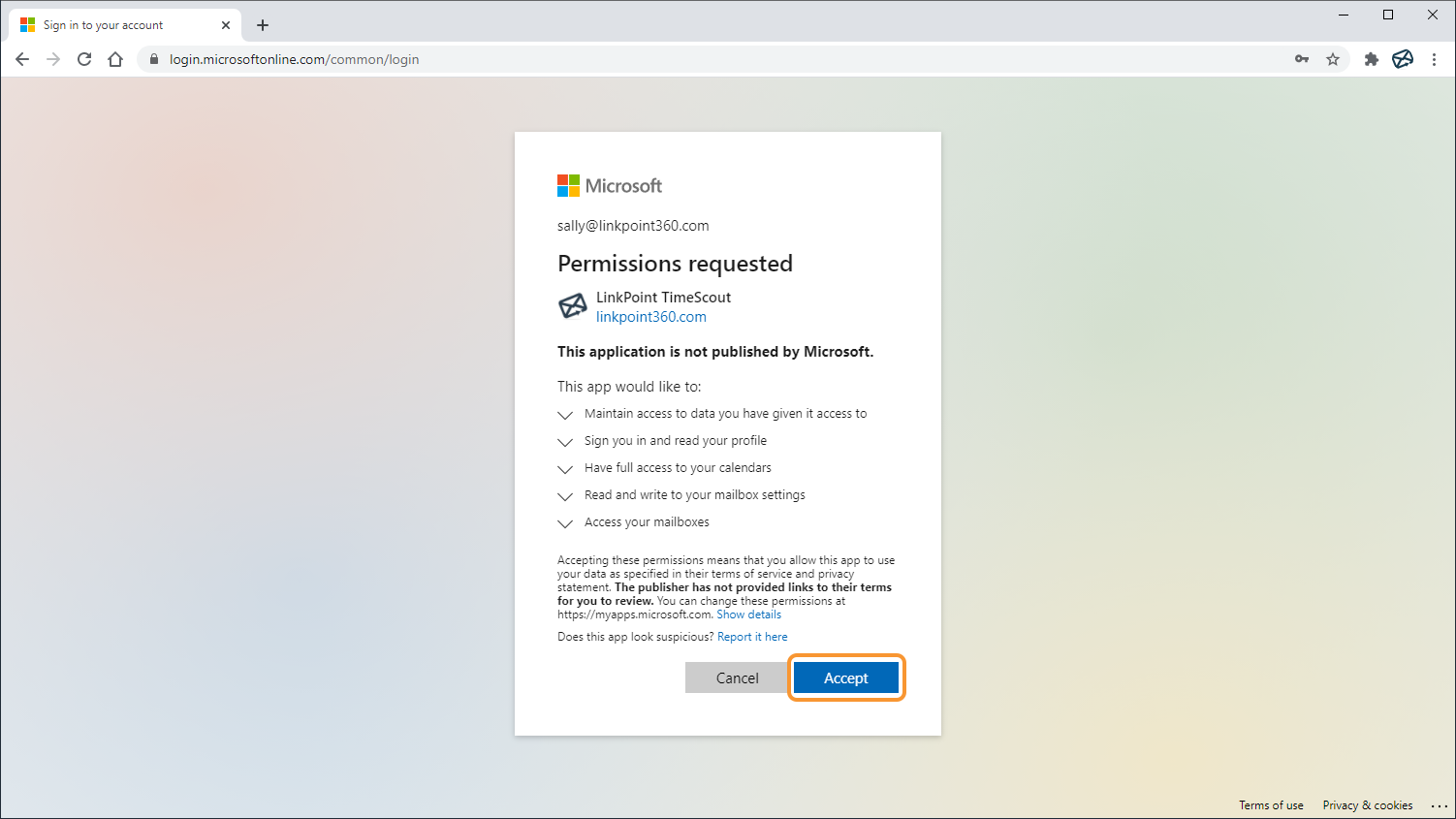Click 'Report it here' link
The height and width of the screenshot is (819, 1456).
tap(752, 637)
